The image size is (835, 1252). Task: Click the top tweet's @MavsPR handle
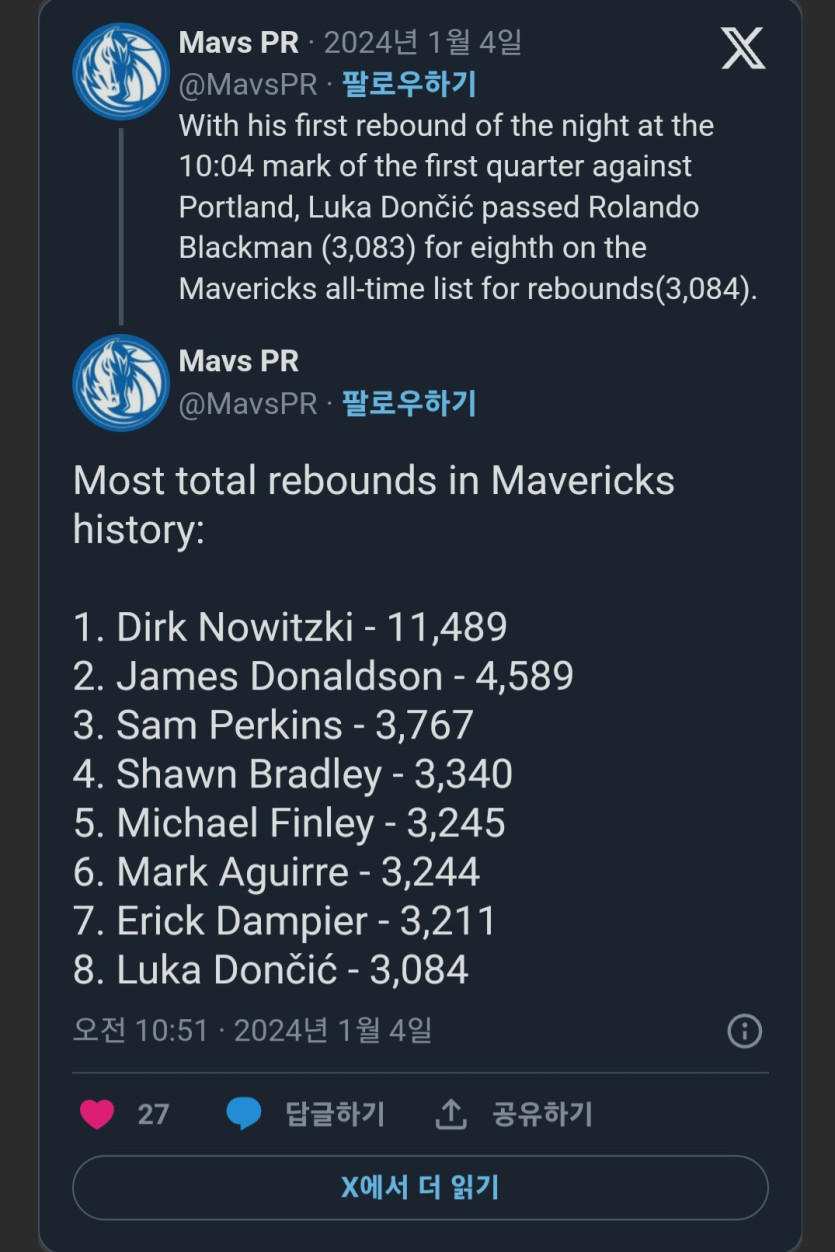click(247, 85)
